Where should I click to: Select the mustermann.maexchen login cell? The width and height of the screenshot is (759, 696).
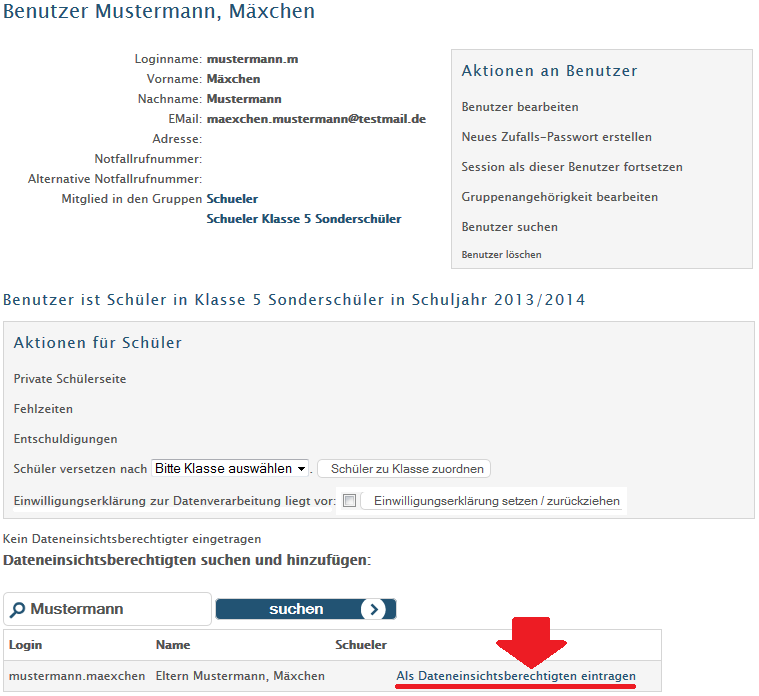77,676
